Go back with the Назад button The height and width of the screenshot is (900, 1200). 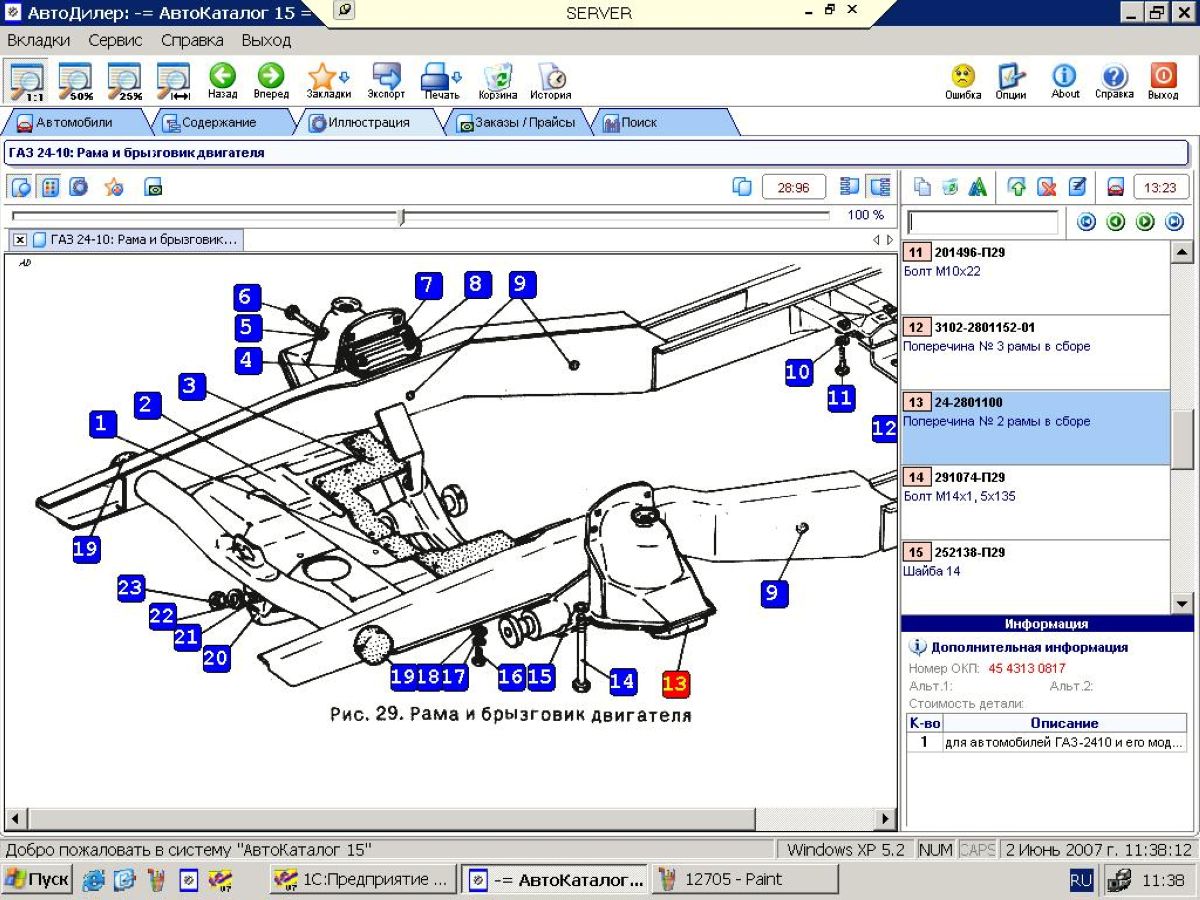point(222,82)
